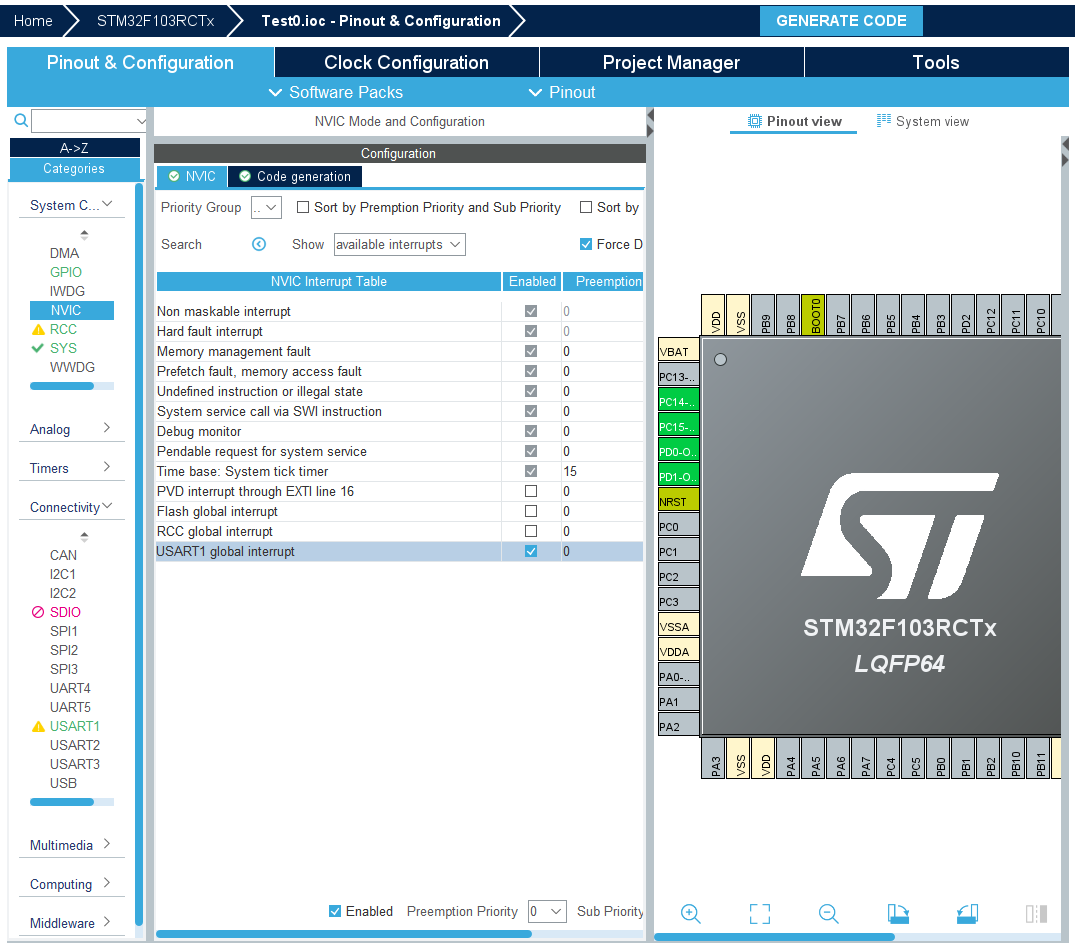Screen dimensions: 1075x946
Task: Click GENERATE CODE button
Action: [841, 21]
